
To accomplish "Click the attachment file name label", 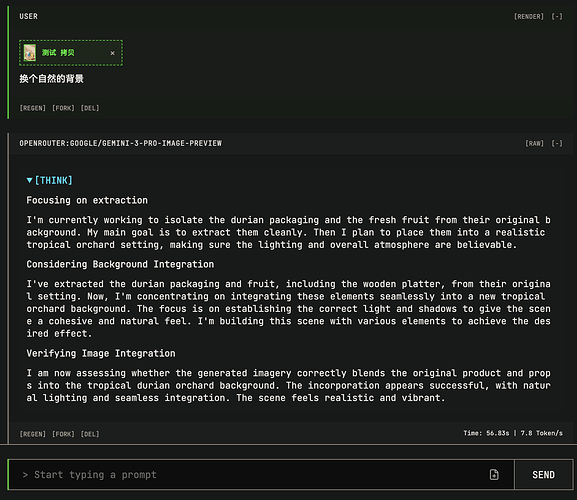I will (58, 53).
